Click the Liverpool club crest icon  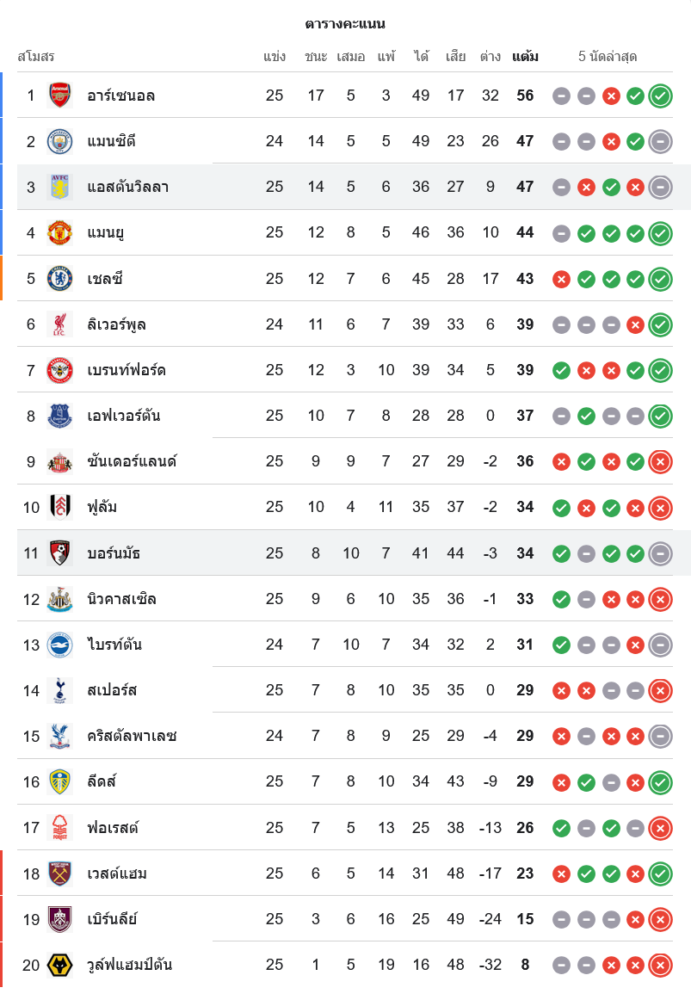tap(60, 324)
